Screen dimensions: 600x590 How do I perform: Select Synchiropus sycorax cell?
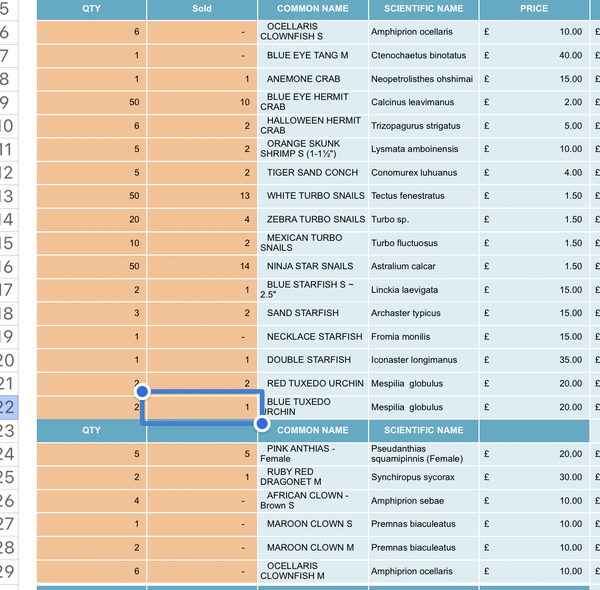[x=424, y=477]
